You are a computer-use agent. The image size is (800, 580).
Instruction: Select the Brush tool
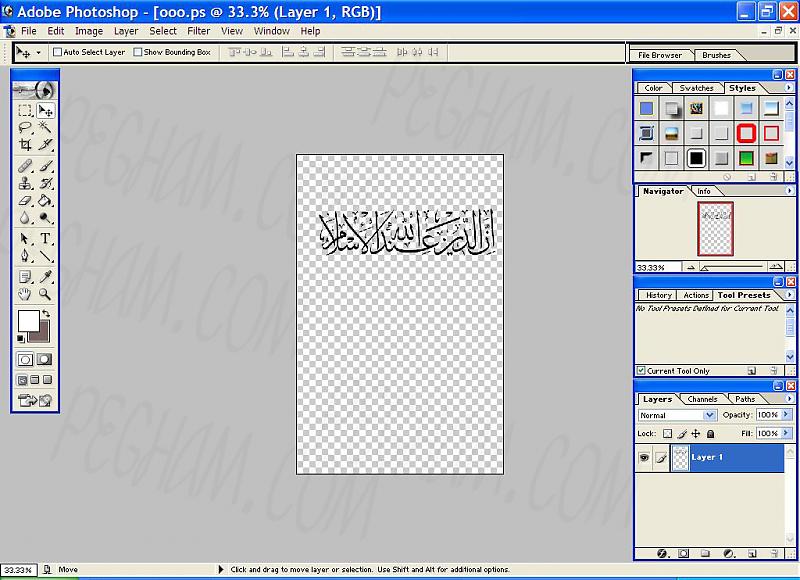[45, 166]
